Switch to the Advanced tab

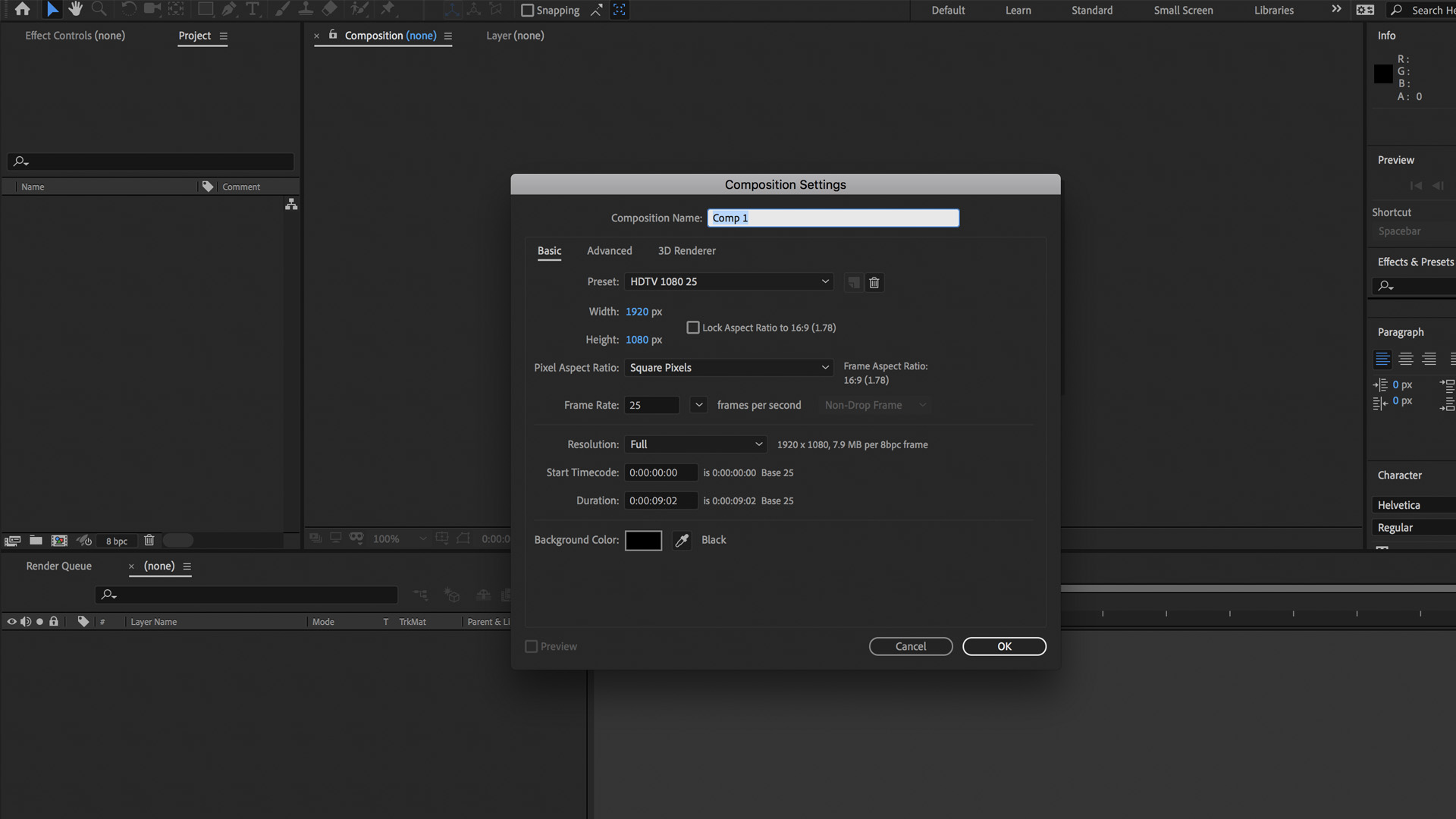pos(609,250)
